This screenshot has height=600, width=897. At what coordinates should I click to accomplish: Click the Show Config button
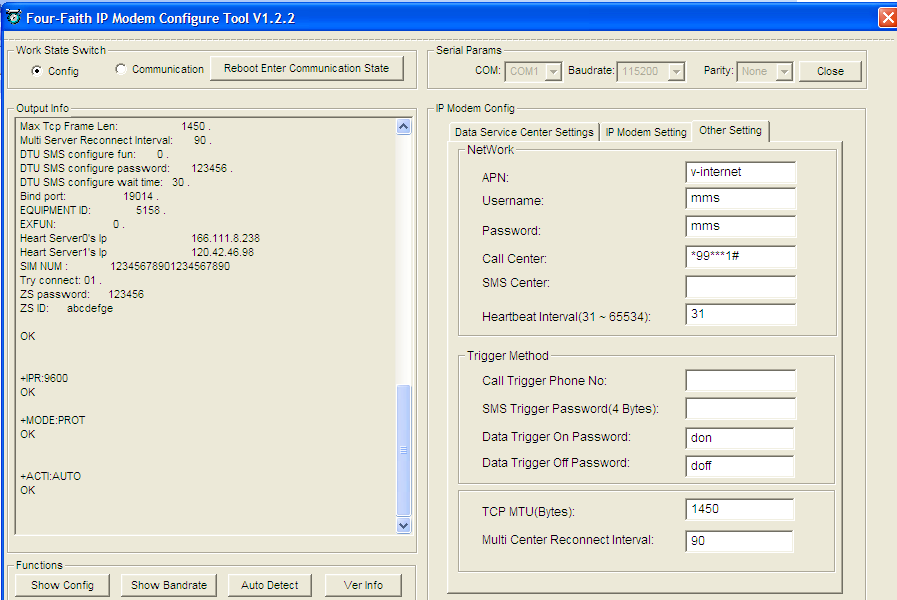click(62, 585)
